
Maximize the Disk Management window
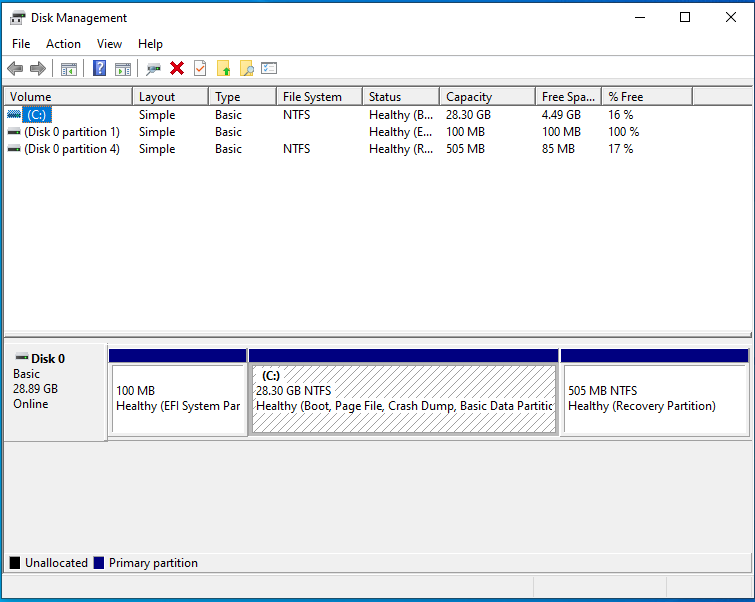point(685,18)
